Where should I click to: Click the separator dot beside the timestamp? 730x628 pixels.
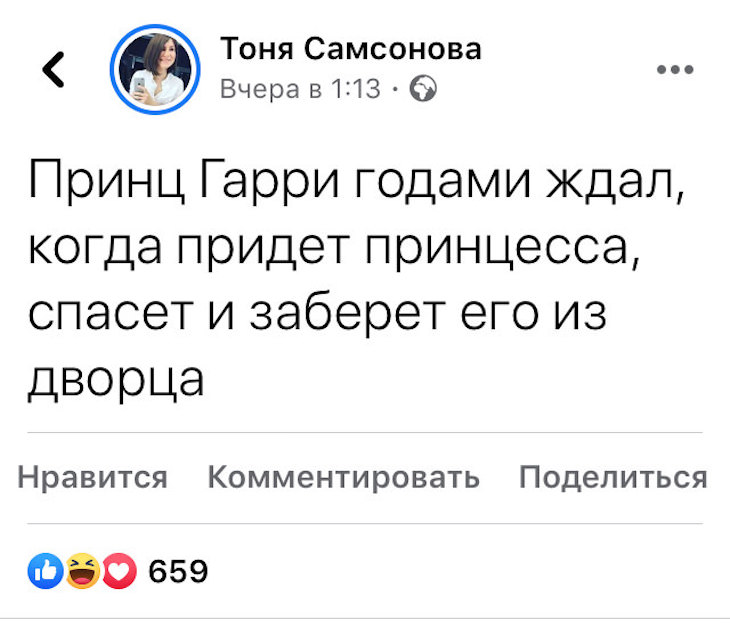click(x=395, y=88)
